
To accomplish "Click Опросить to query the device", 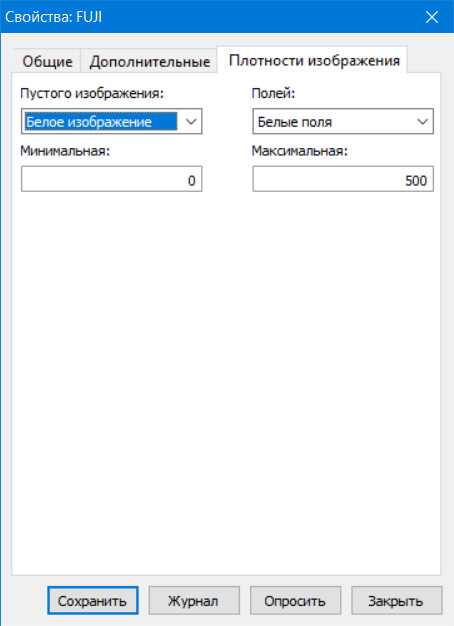I will point(295,600).
